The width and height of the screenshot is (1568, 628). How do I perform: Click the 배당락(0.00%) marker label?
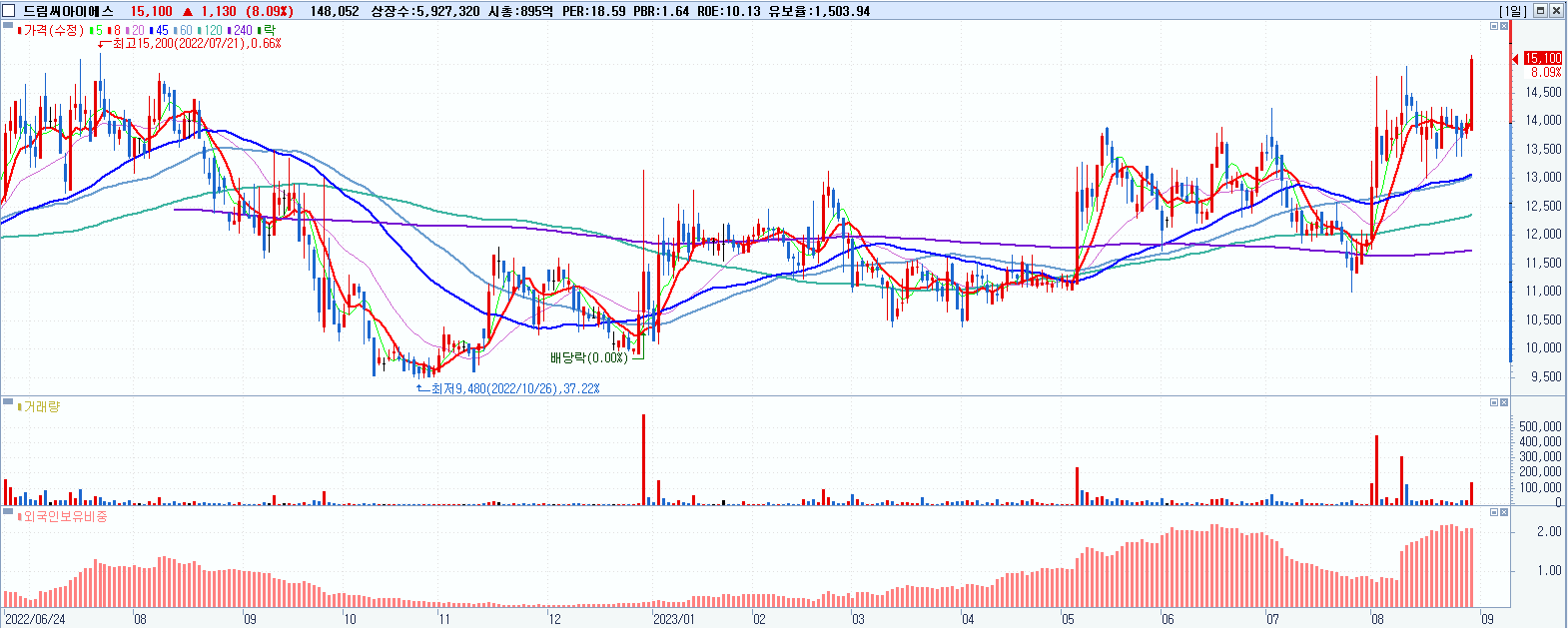[x=589, y=357]
